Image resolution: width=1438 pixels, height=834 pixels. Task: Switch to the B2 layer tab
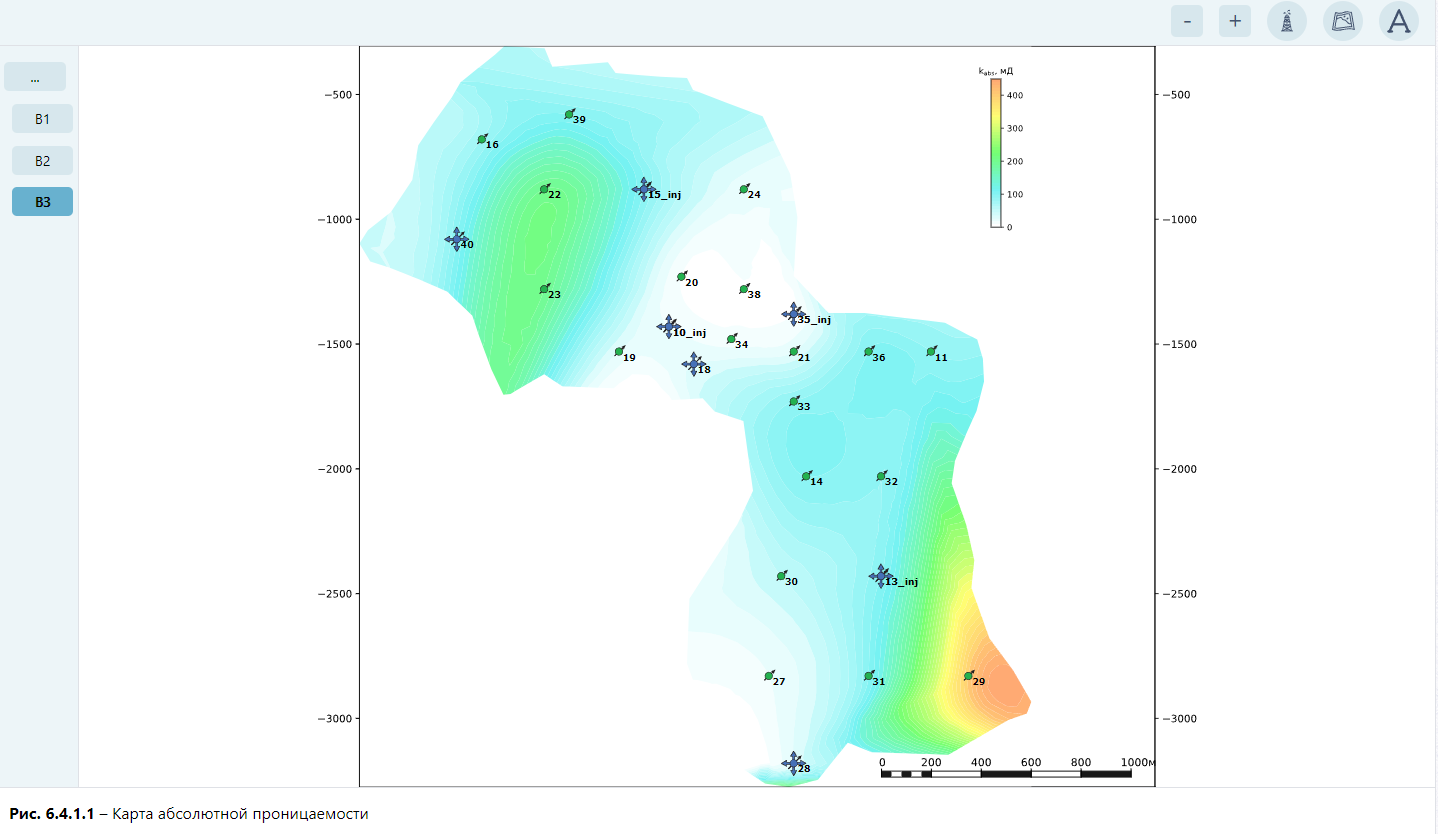(42, 160)
